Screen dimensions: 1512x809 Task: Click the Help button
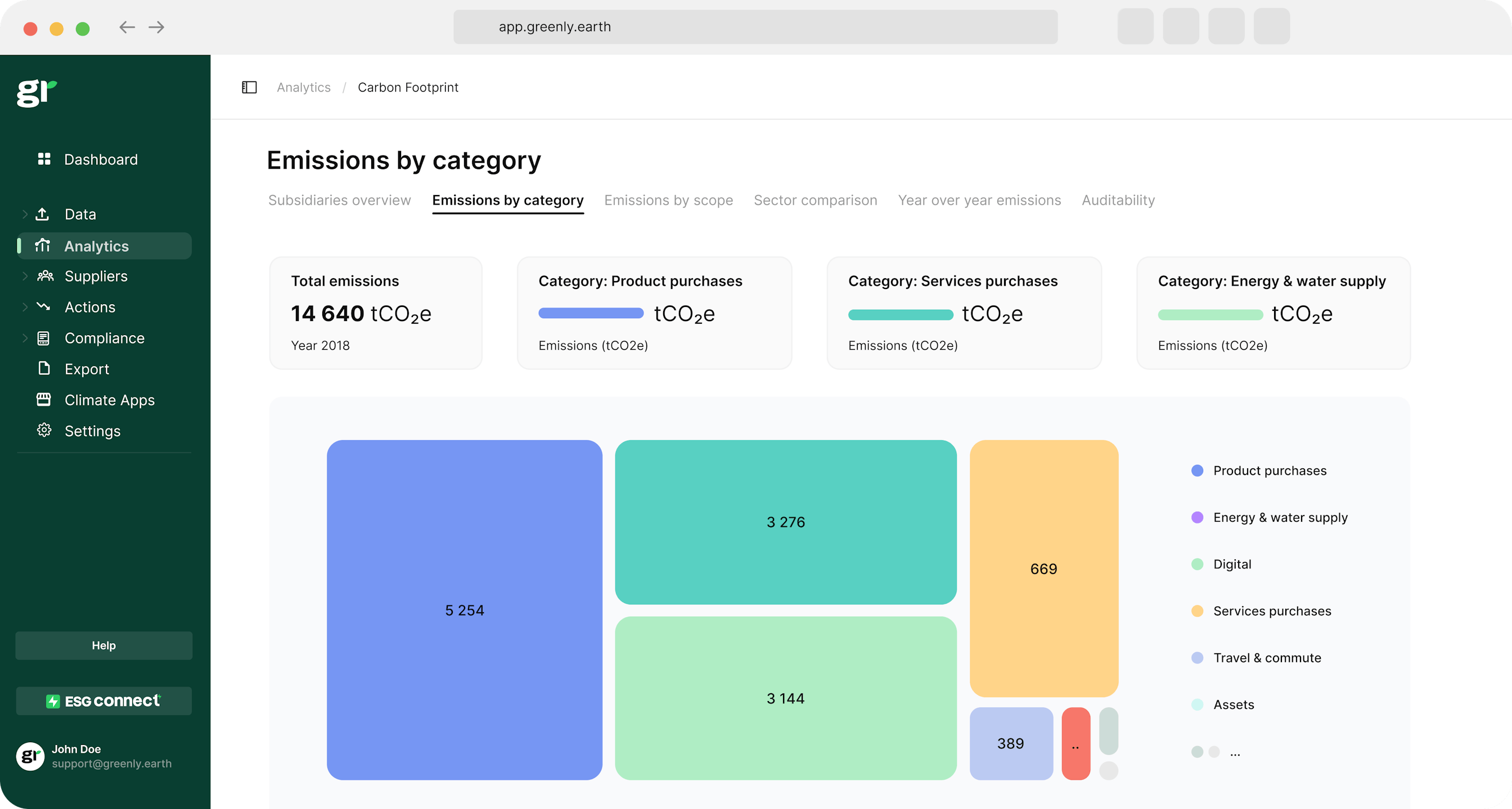(x=103, y=644)
